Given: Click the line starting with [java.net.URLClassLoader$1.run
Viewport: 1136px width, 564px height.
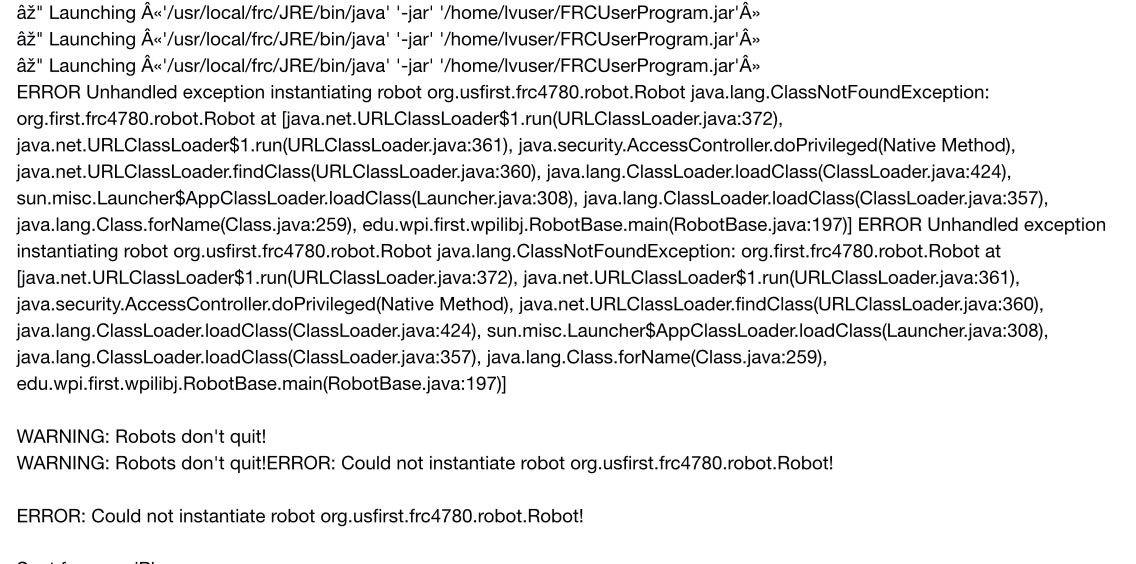Looking at the screenshot, I should point(518,278).
